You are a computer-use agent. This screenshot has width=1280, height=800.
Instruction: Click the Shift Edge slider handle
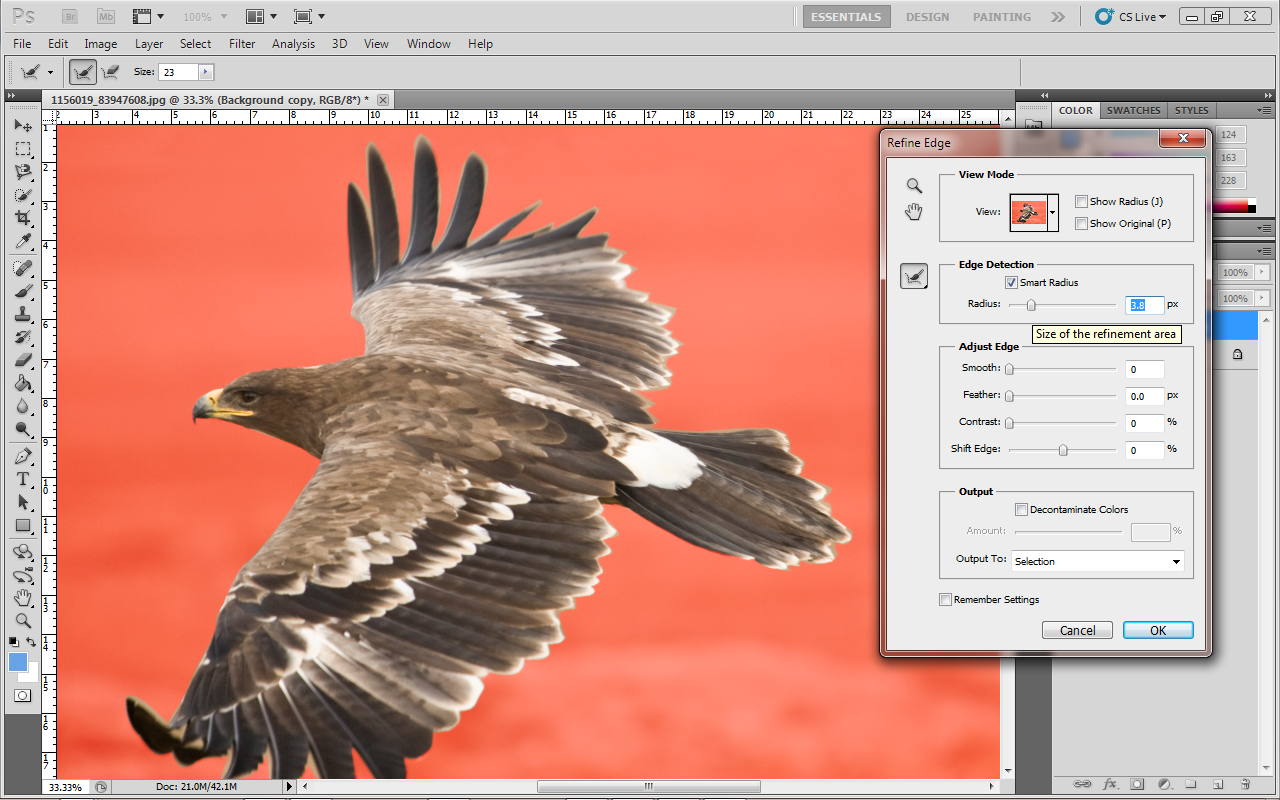click(1063, 451)
